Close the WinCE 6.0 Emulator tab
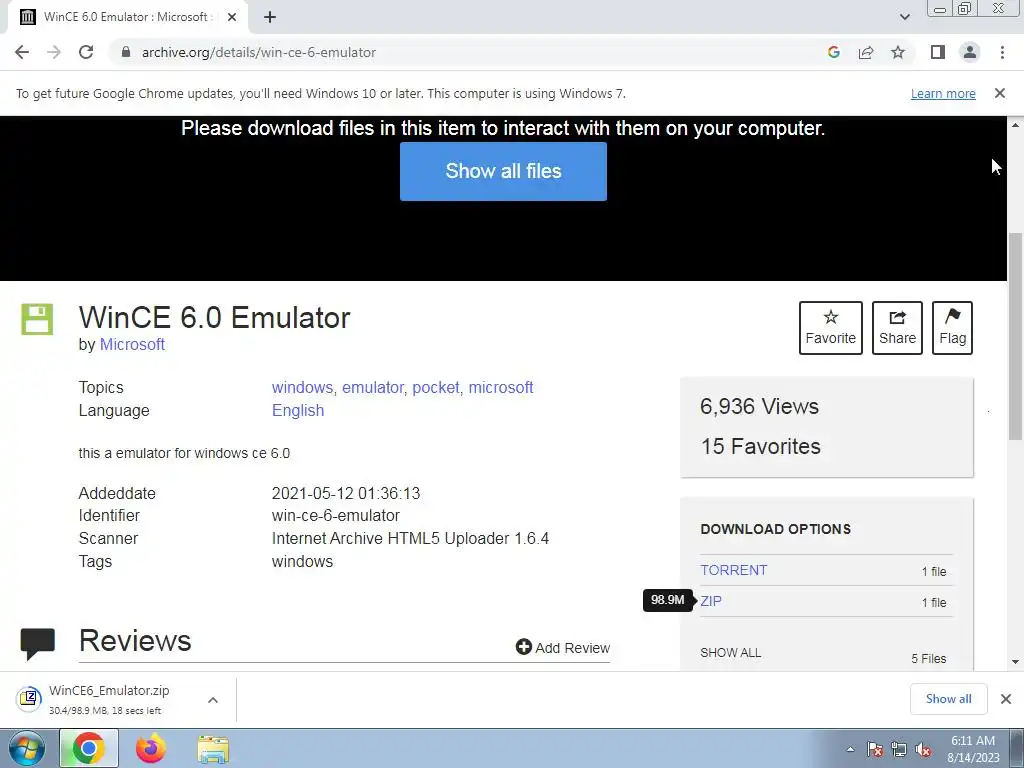1024x768 pixels. (231, 17)
